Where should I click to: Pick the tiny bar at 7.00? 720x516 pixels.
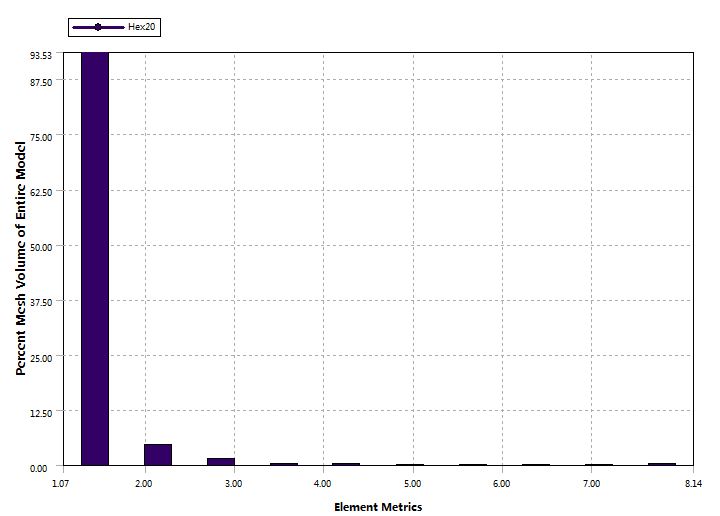(599, 465)
